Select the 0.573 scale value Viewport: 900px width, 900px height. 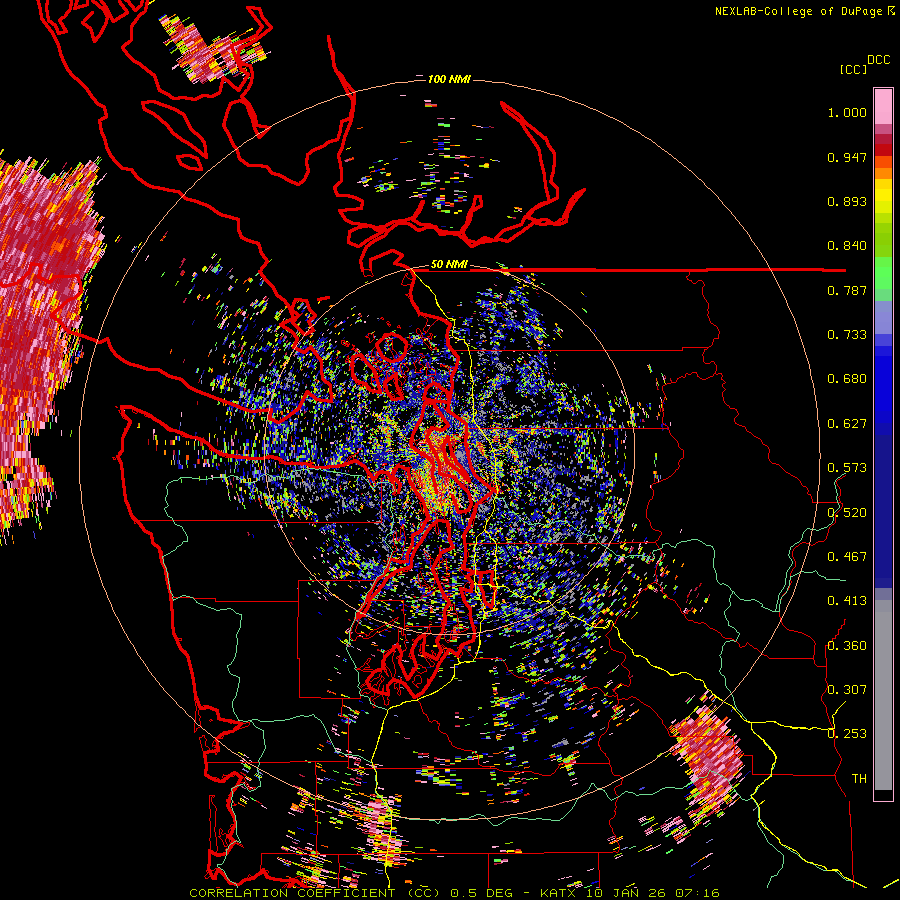(847, 468)
